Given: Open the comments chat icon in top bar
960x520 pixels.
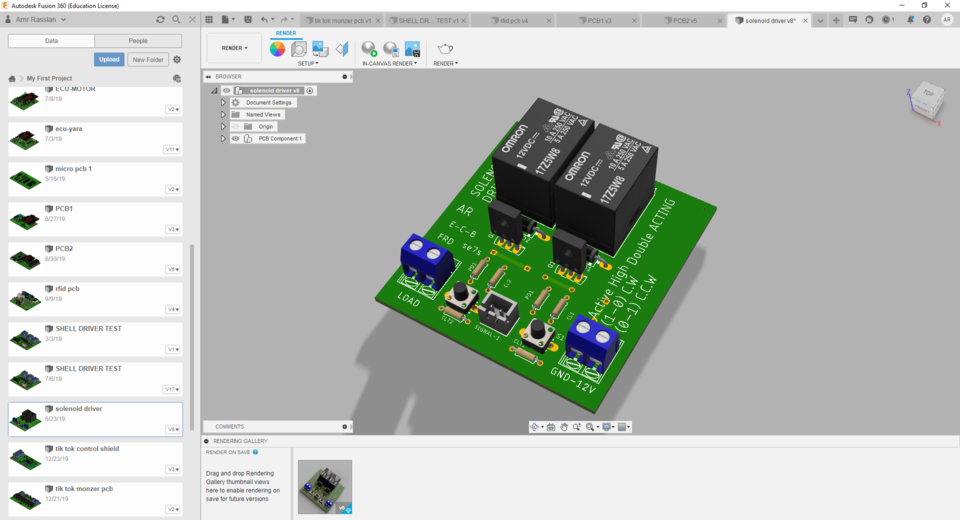Looking at the screenshot, I should pyautogui.click(x=853, y=20).
